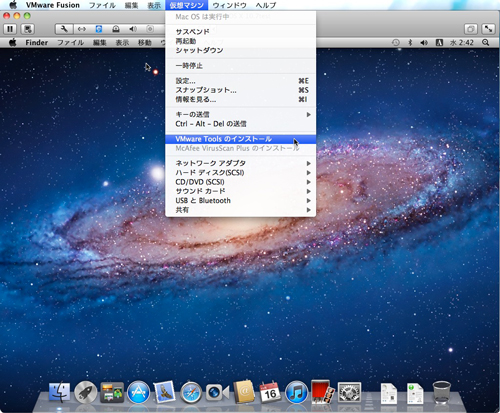The width and height of the screenshot is (500, 413).
Task: Expand the USB と Bluetooth submenu
Action: click(240, 200)
